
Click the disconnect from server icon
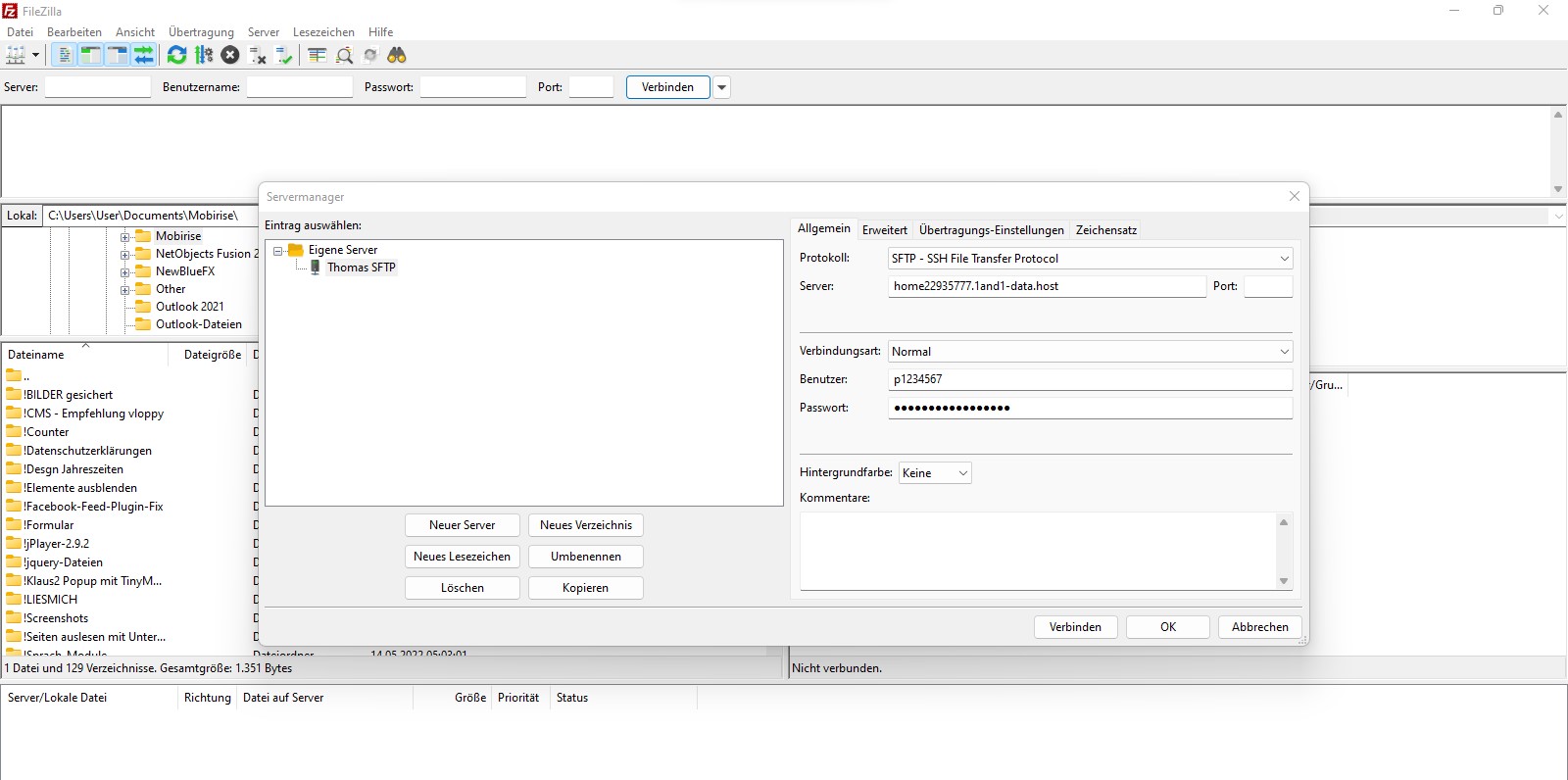click(258, 56)
